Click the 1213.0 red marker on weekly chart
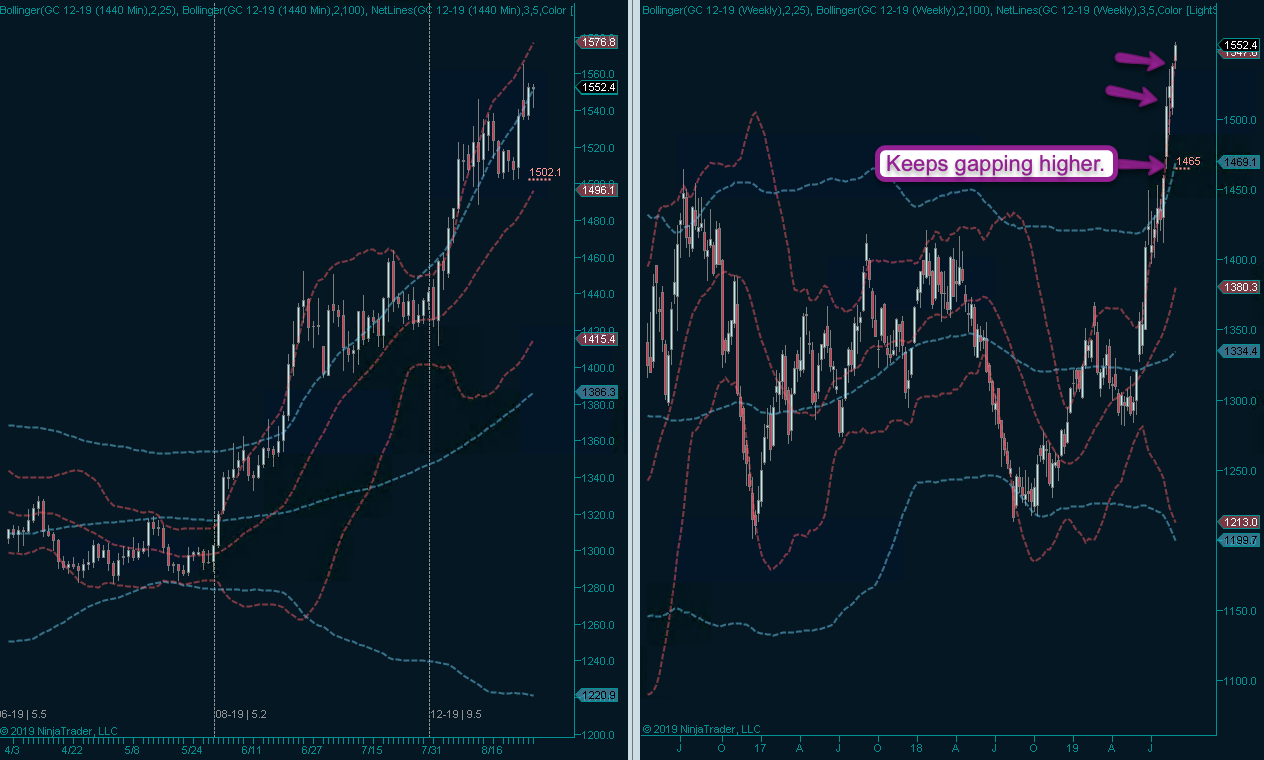Image resolution: width=1264 pixels, height=760 pixels. click(x=1240, y=522)
